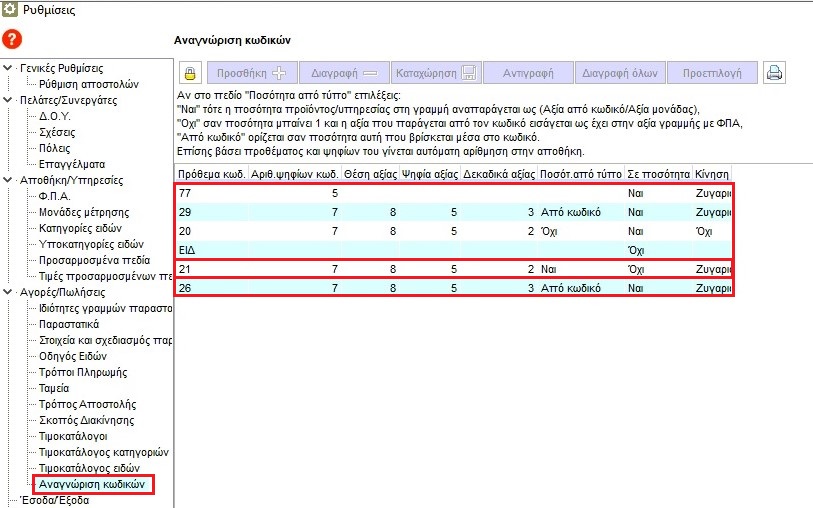This screenshot has width=813, height=508.
Task: Select Πόλεις tree item
Action: tap(54, 148)
